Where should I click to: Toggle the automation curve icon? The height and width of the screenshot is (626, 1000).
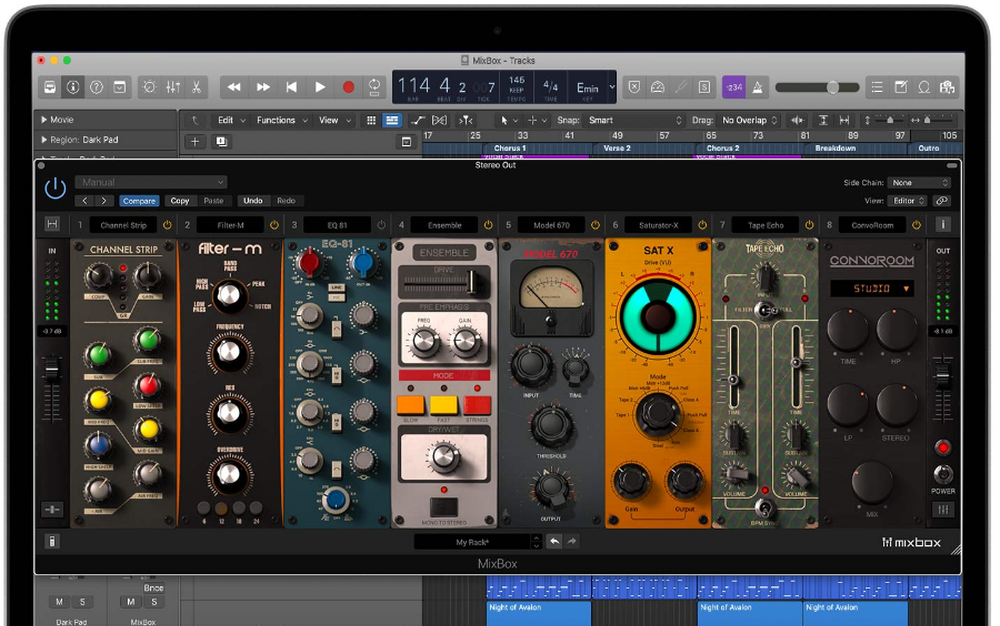click(x=418, y=120)
